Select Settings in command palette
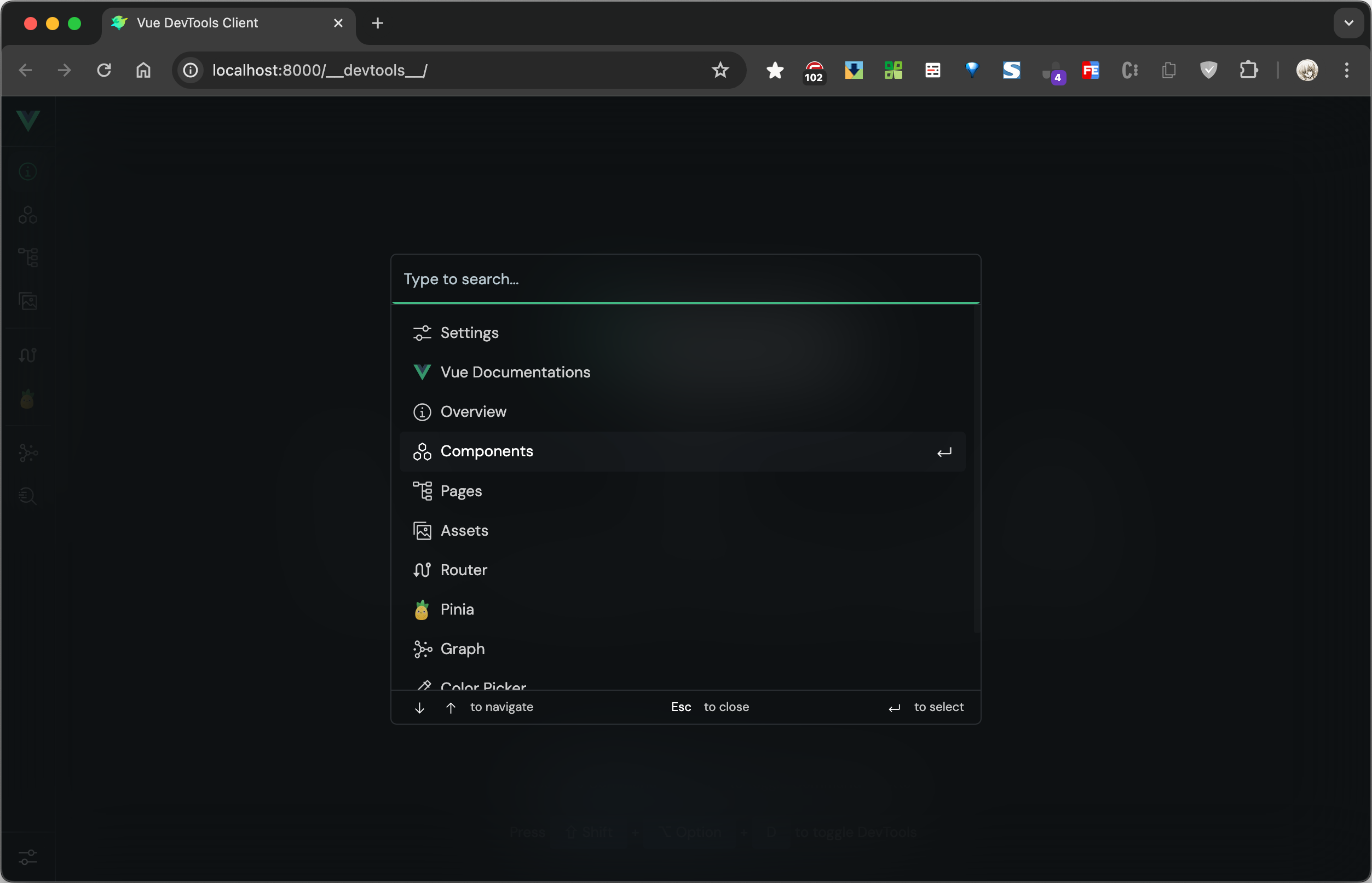Image resolution: width=1372 pixels, height=883 pixels. [x=469, y=333]
